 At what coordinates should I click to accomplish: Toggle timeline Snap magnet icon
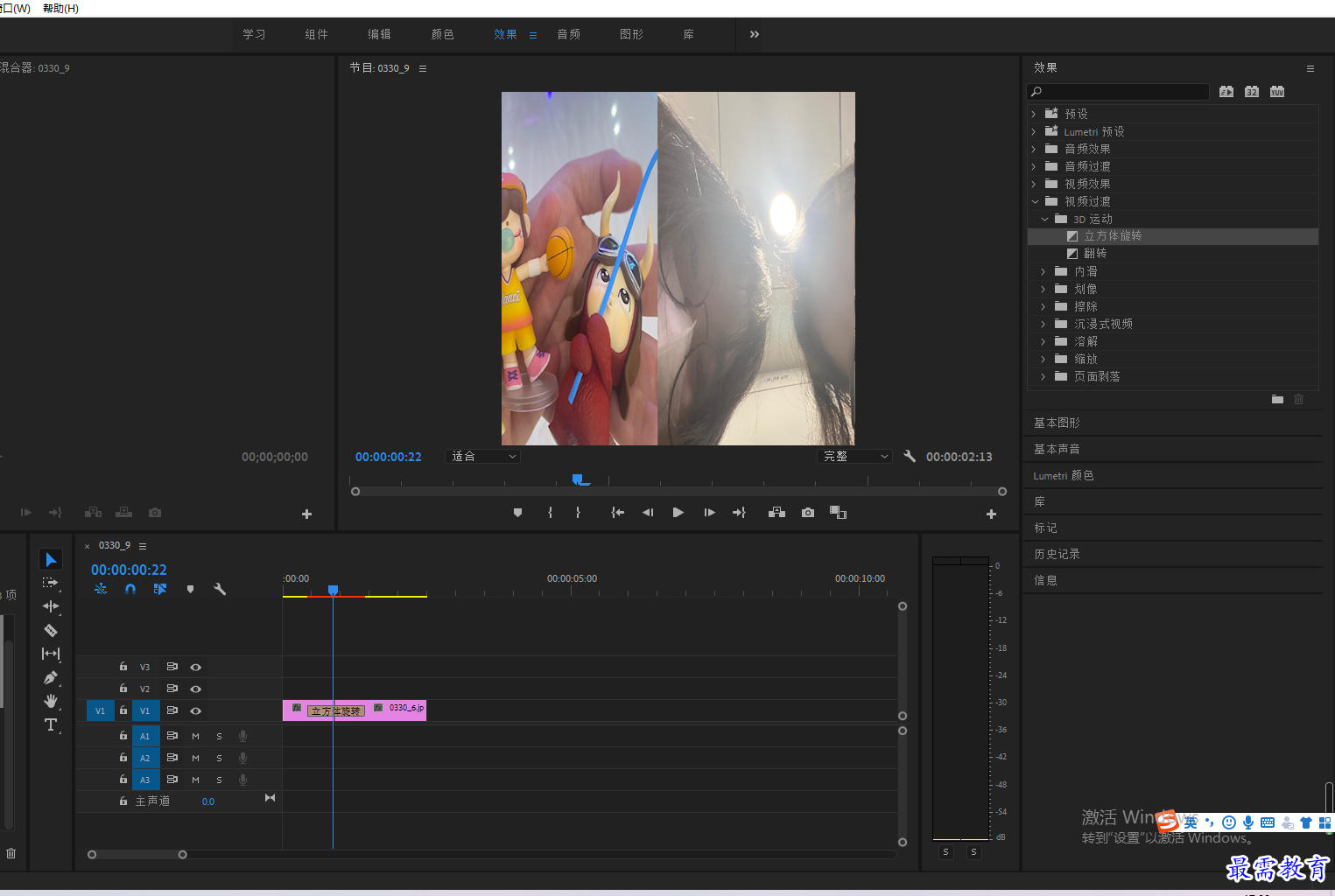point(130,590)
